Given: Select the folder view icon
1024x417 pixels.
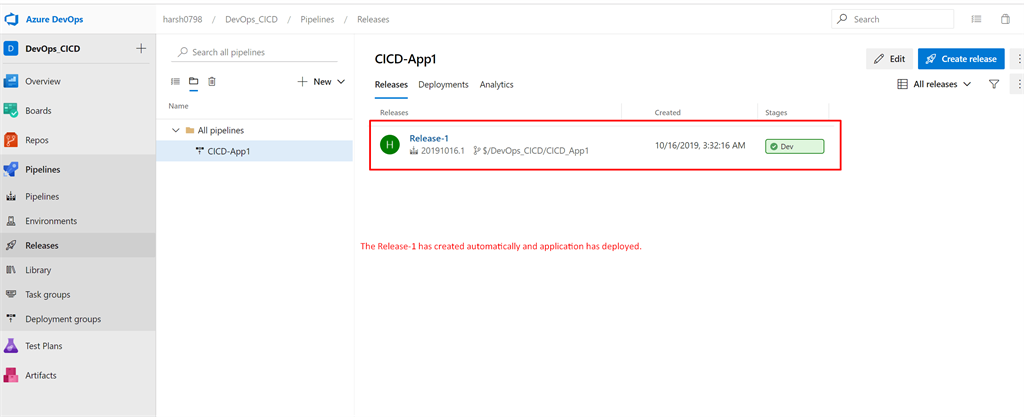Looking at the screenshot, I should [x=193, y=82].
